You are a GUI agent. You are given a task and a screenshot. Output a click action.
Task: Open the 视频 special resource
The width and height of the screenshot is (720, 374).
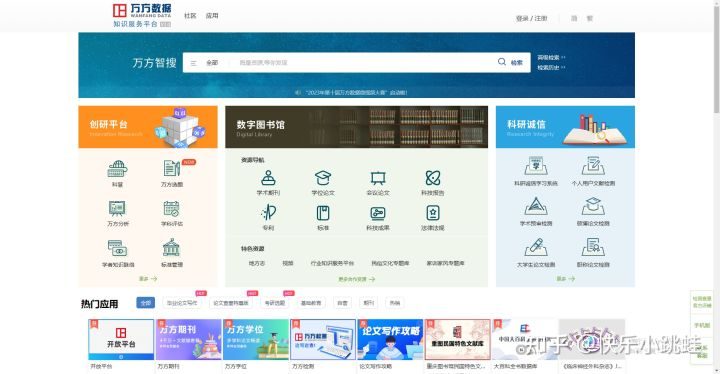coord(288,263)
